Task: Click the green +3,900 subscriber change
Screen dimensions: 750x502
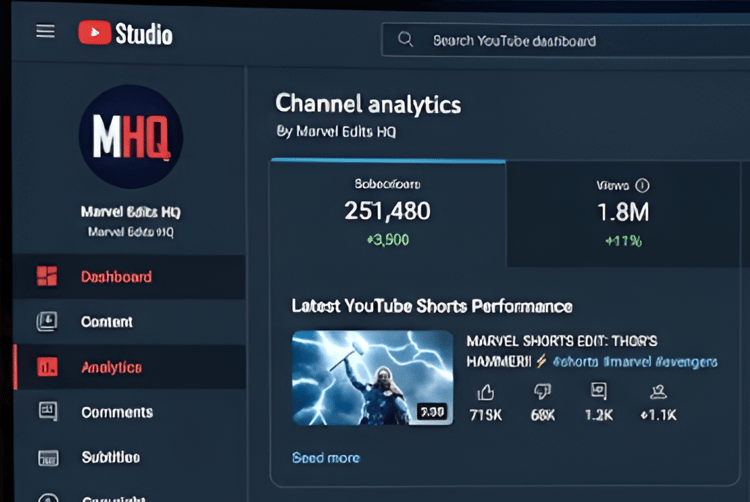Action: (388, 240)
